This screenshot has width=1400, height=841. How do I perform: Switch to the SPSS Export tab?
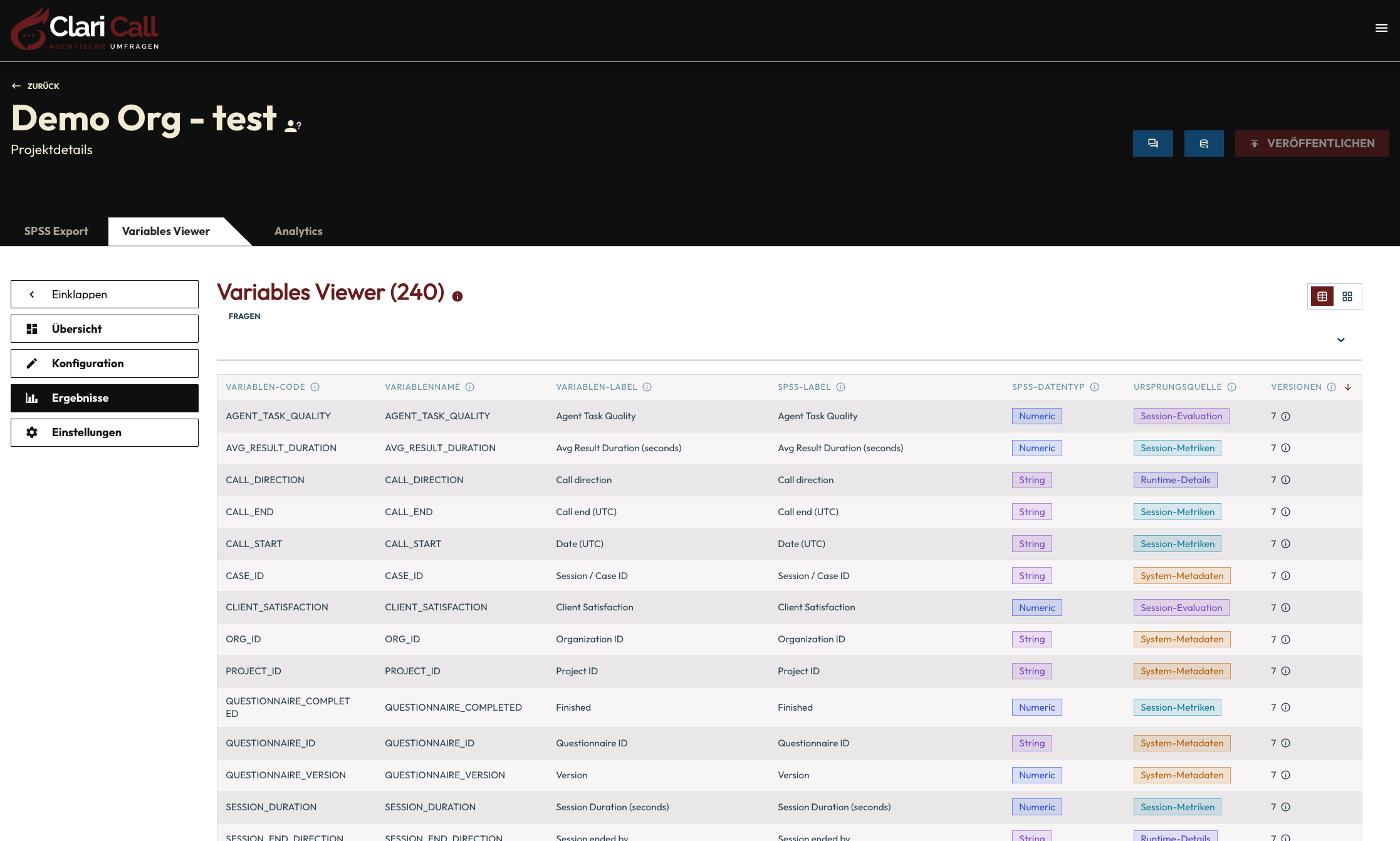click(x=56, y=231)
